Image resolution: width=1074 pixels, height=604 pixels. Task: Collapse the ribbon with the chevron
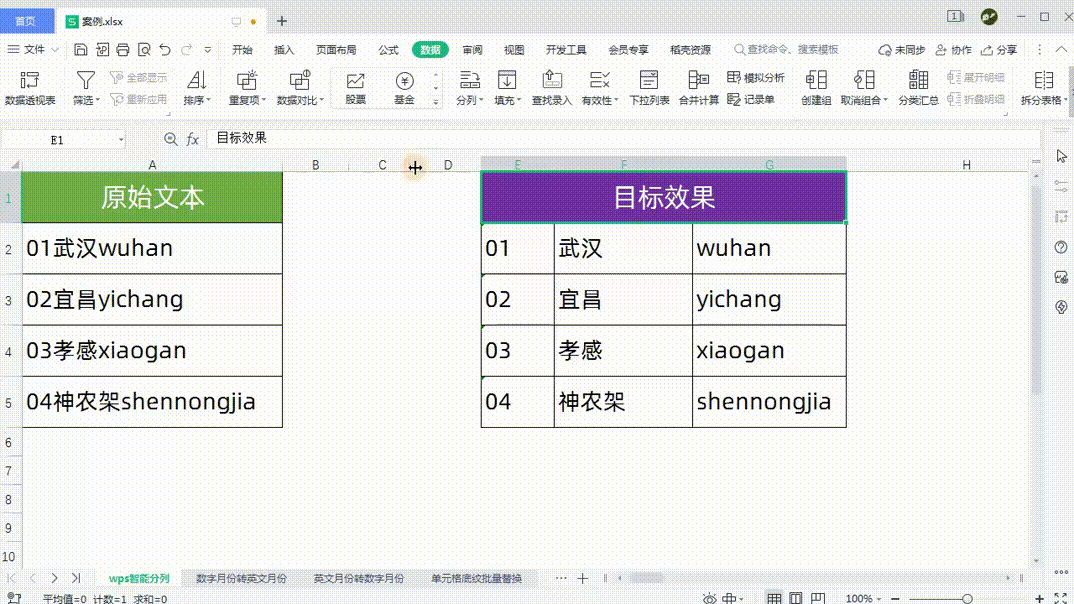[1061, 49]
